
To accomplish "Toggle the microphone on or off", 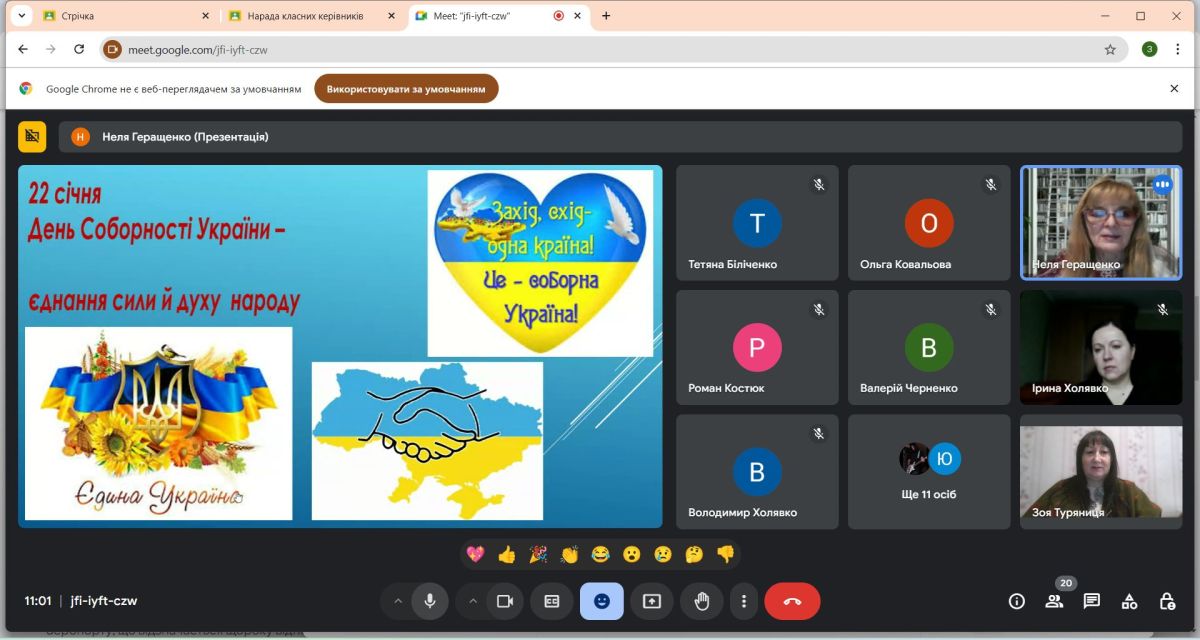I will pyautogui.click(x=430, y=601).
